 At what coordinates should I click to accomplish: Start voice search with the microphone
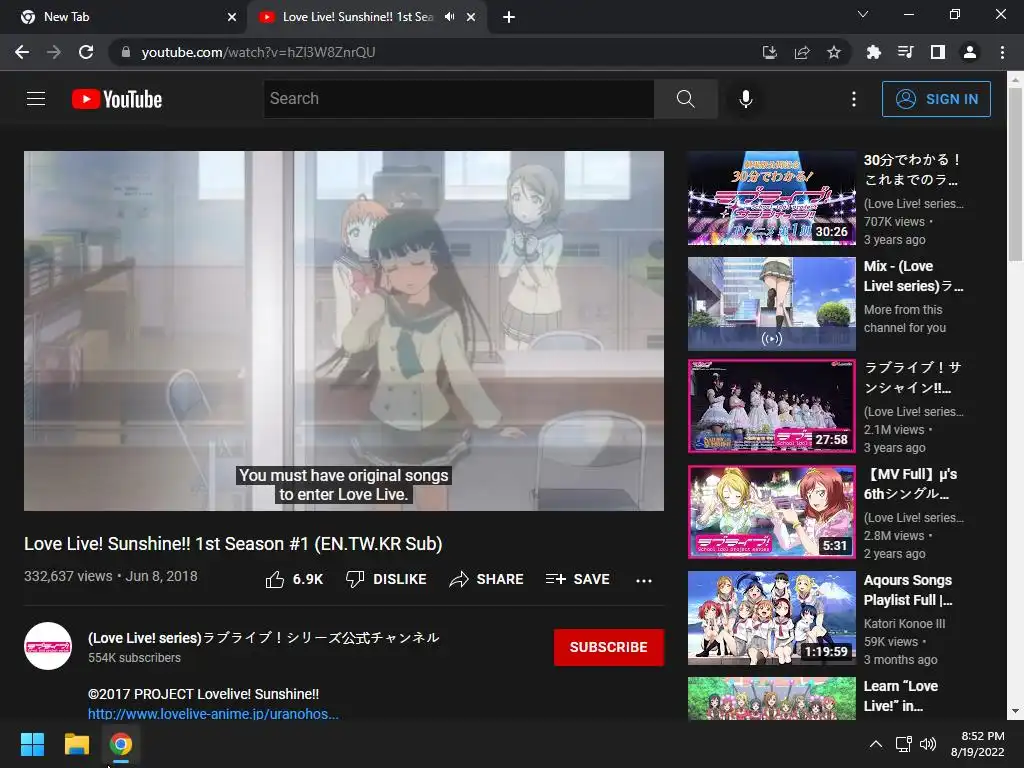[x=746, y=99]
